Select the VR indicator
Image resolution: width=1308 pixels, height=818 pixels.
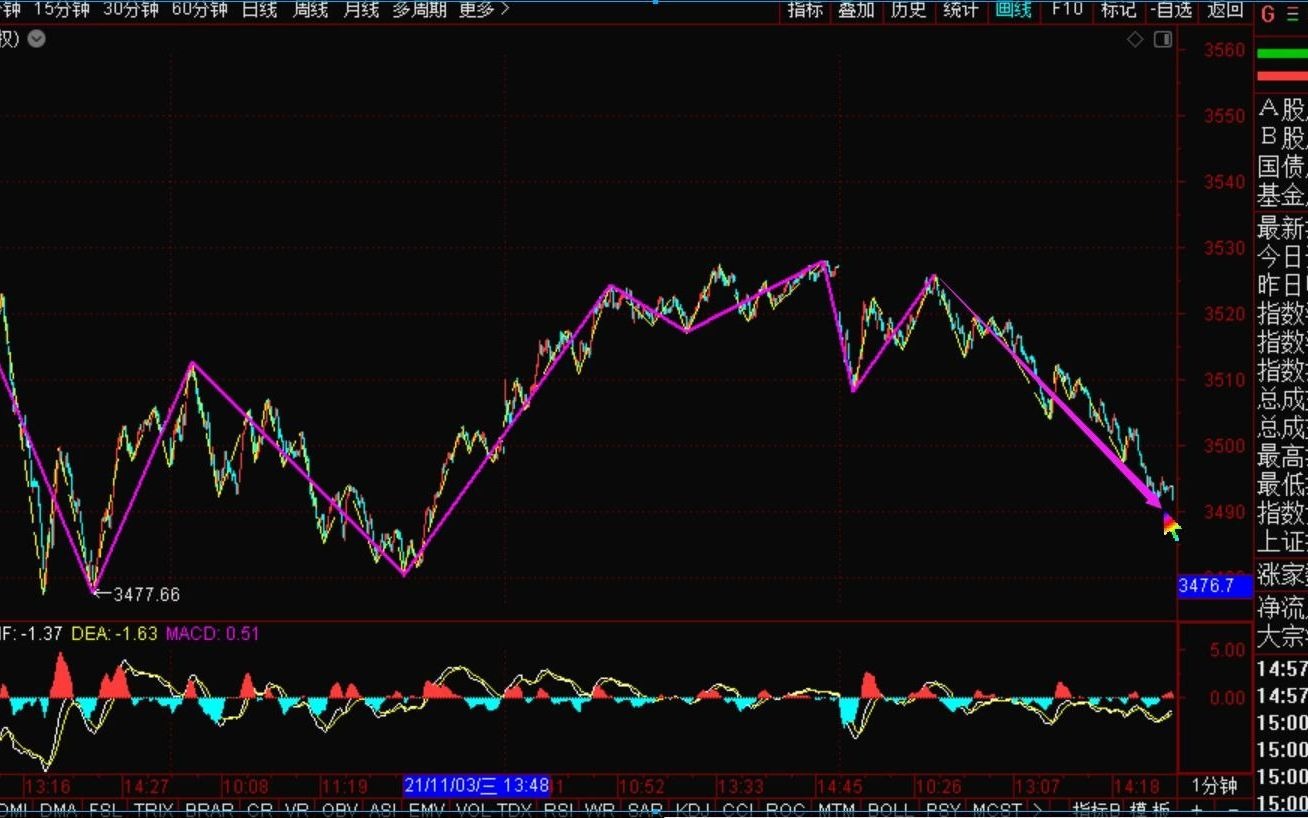(296, 809)
